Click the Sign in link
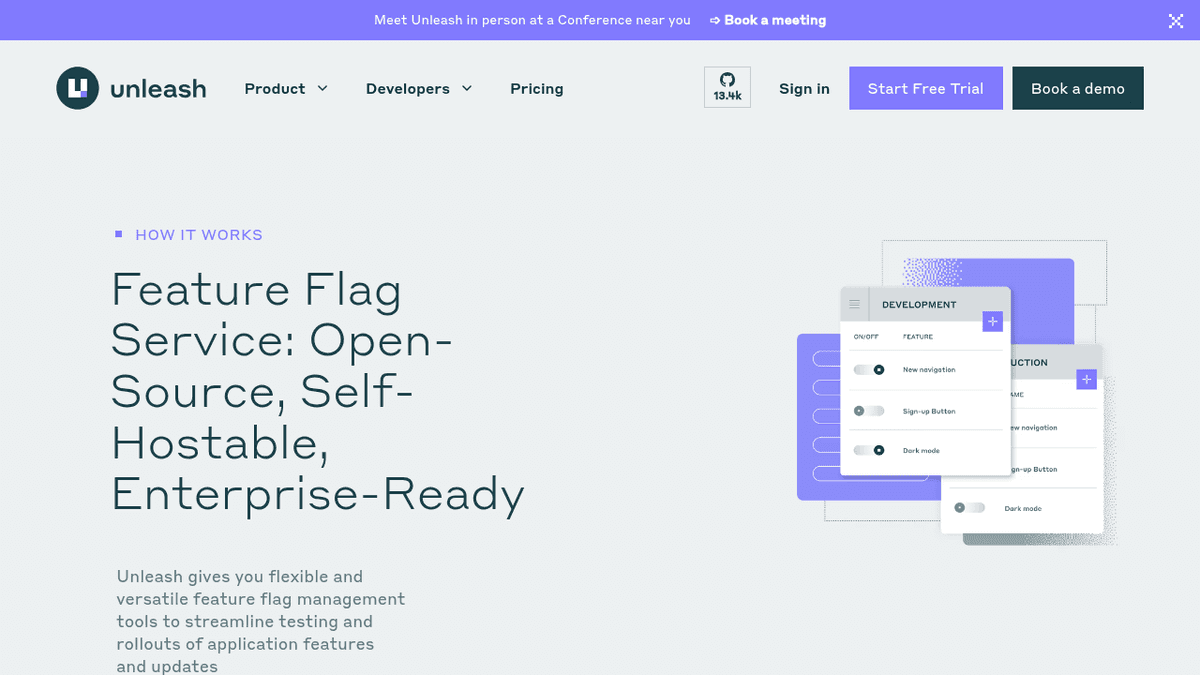 point(804,89)
